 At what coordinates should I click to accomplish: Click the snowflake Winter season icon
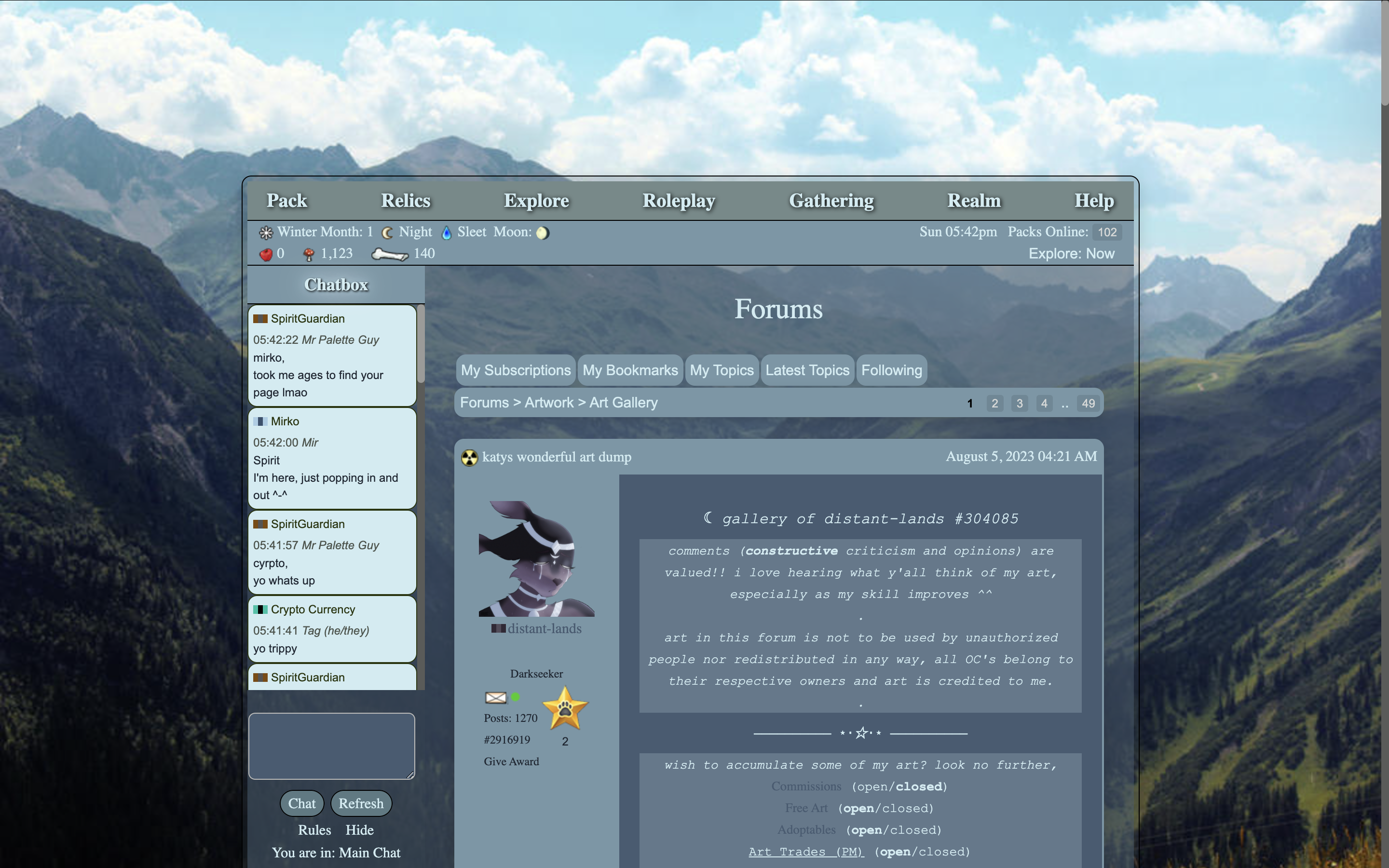[x=266, y=232]
